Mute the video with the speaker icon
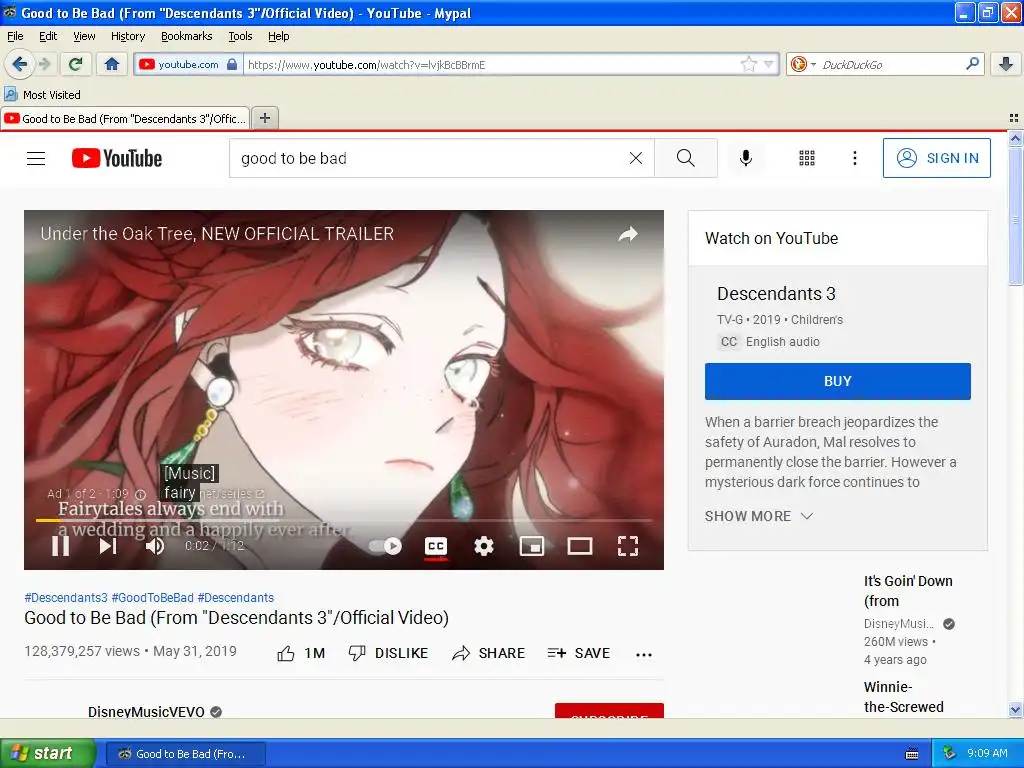Screen dimensions: 1024x768 coord(155,545)
